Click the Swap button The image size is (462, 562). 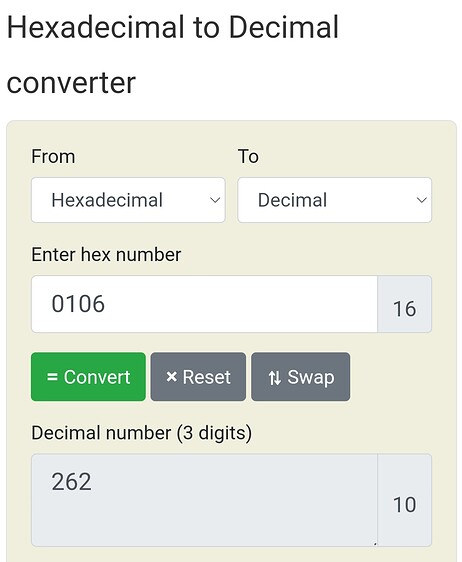(300, 377)
